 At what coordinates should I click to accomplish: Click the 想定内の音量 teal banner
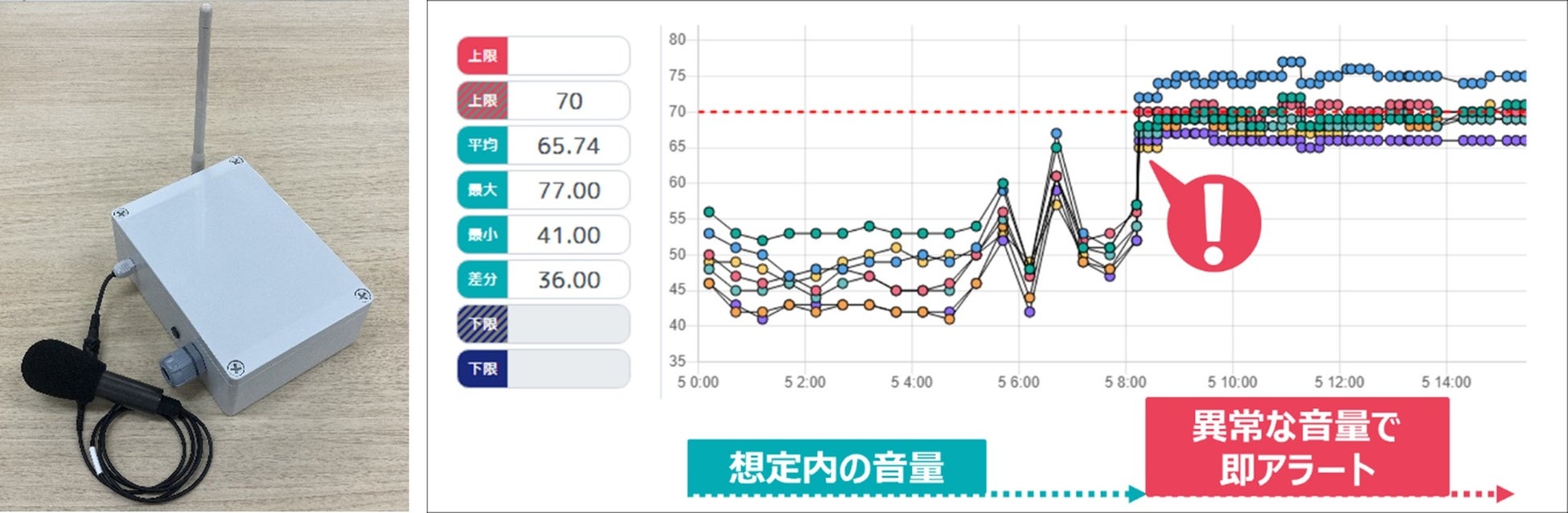pyautogui.click(x=836, y=467)
